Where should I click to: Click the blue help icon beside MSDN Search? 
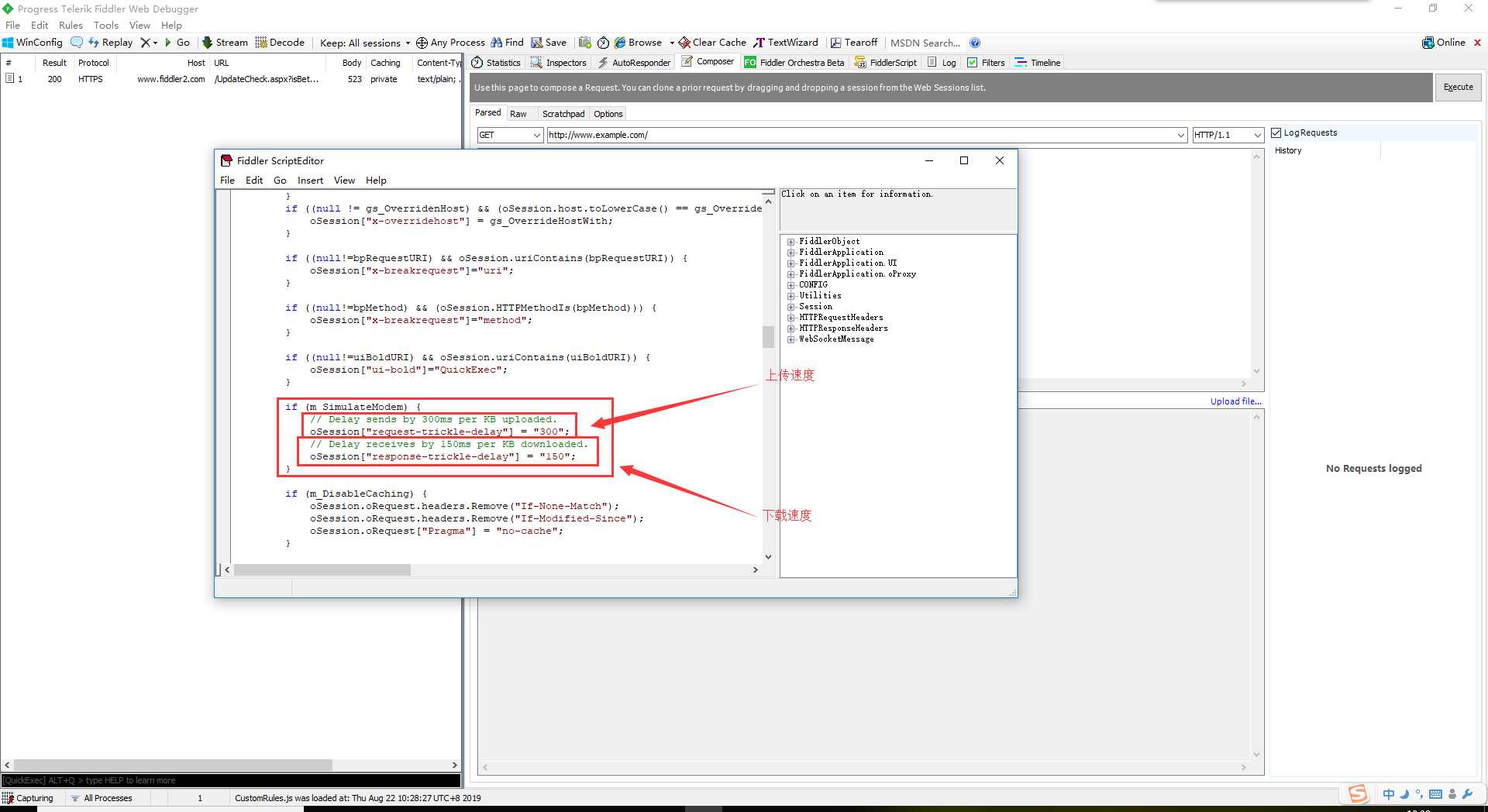click(975, 43)
